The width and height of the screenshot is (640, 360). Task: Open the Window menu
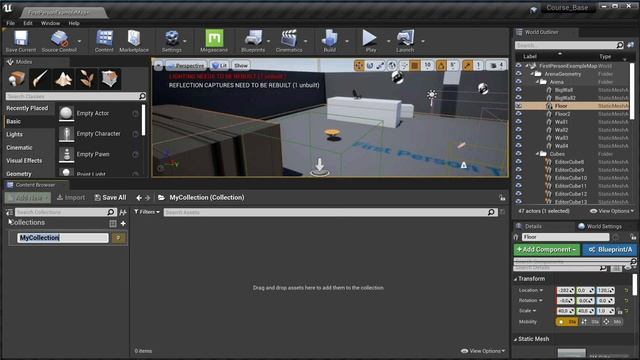[x=50, y=23]
